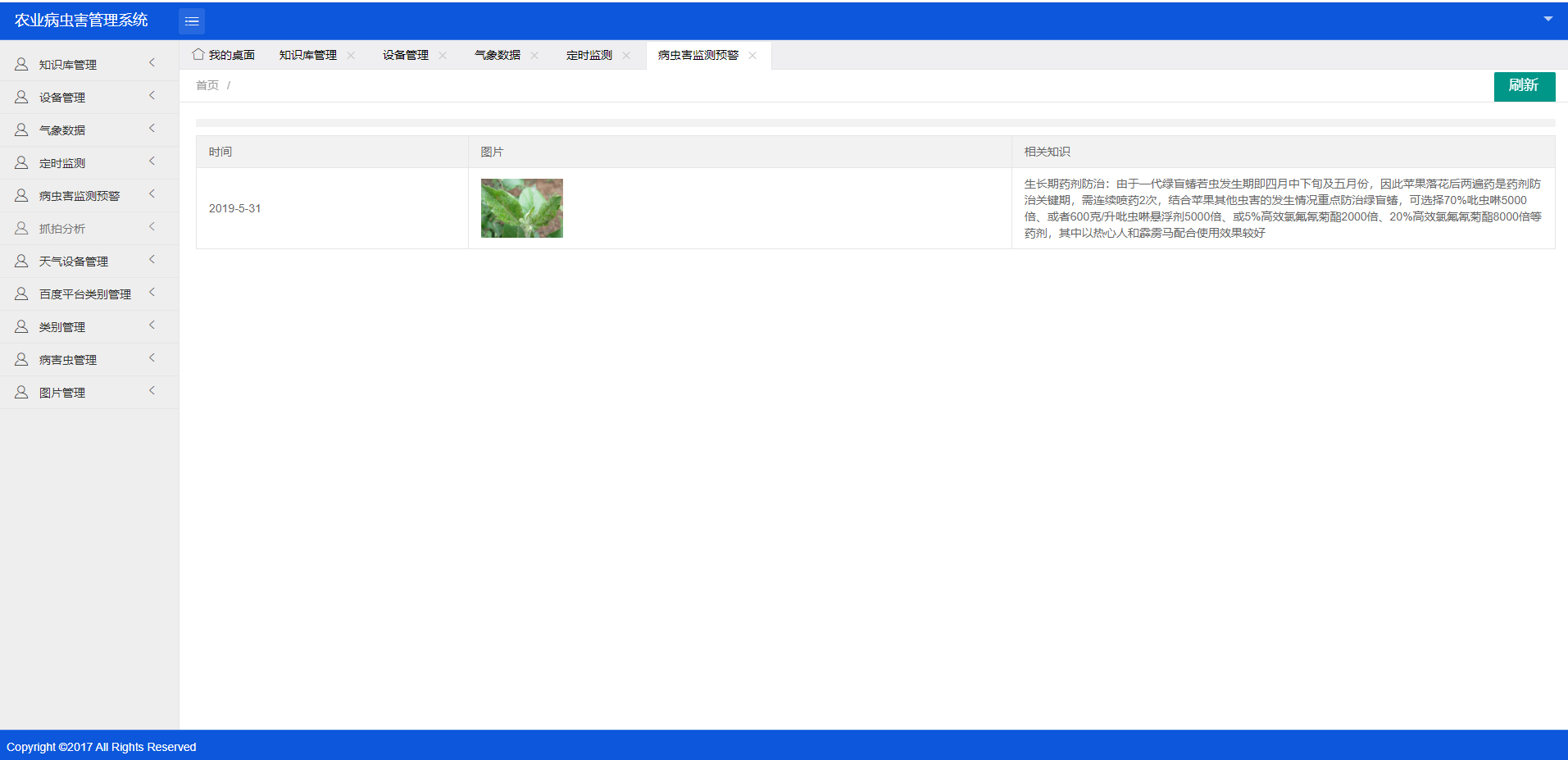Click the 首页 breadcrumb link
The image size is (1568, 760).
[207, 85]
